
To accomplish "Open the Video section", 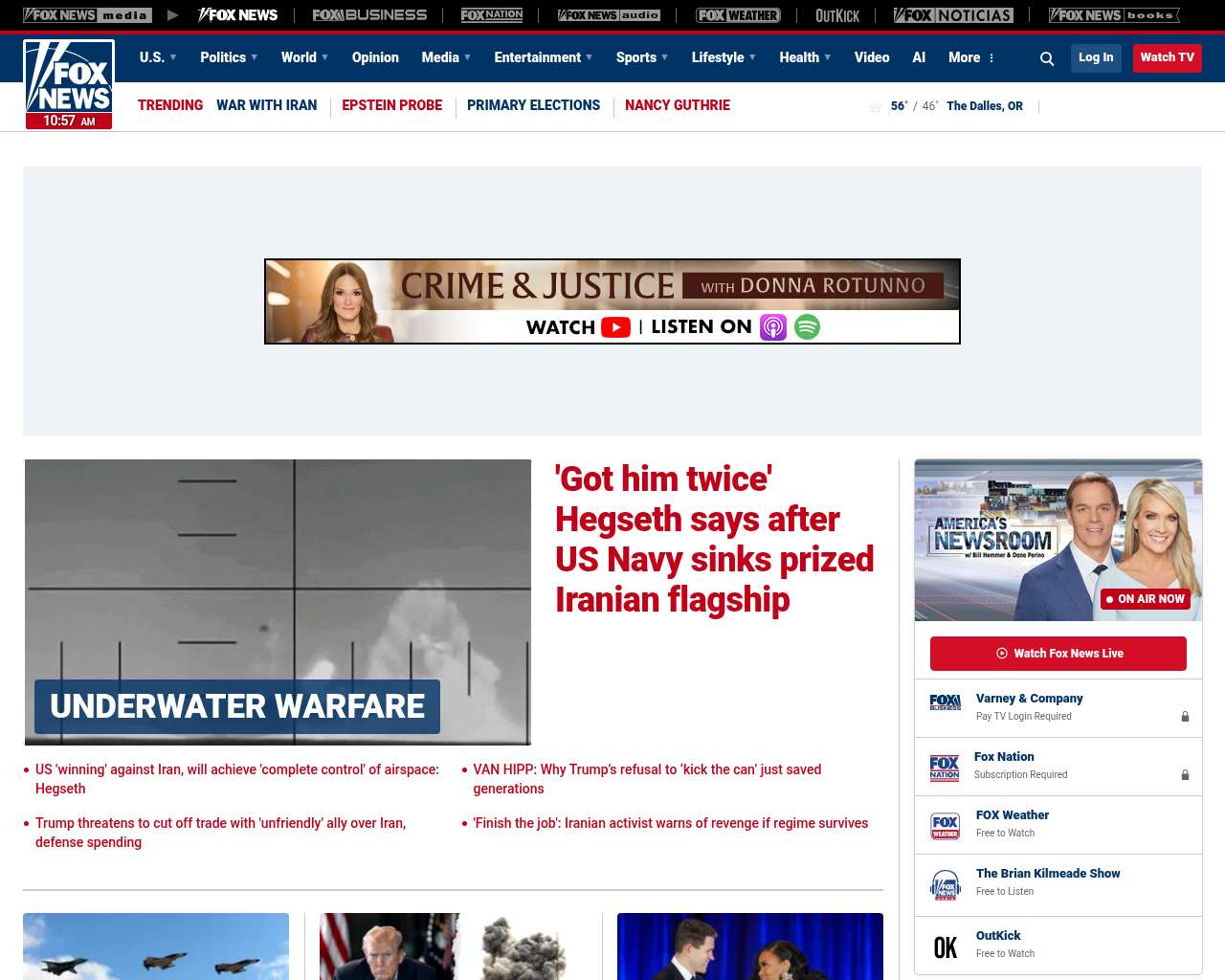I will (872, 57).
